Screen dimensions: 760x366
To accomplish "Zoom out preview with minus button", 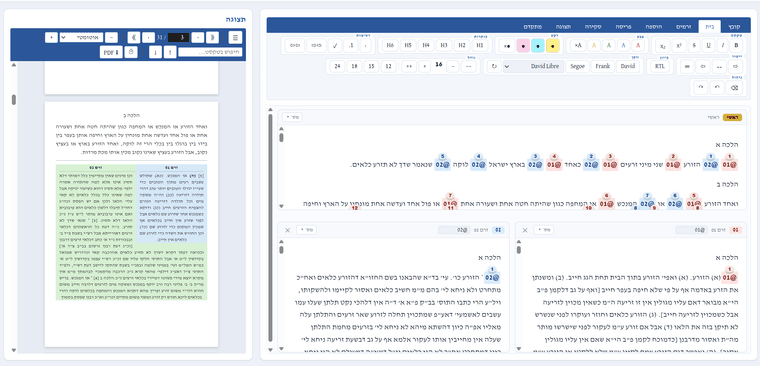I will pos(111,37).
